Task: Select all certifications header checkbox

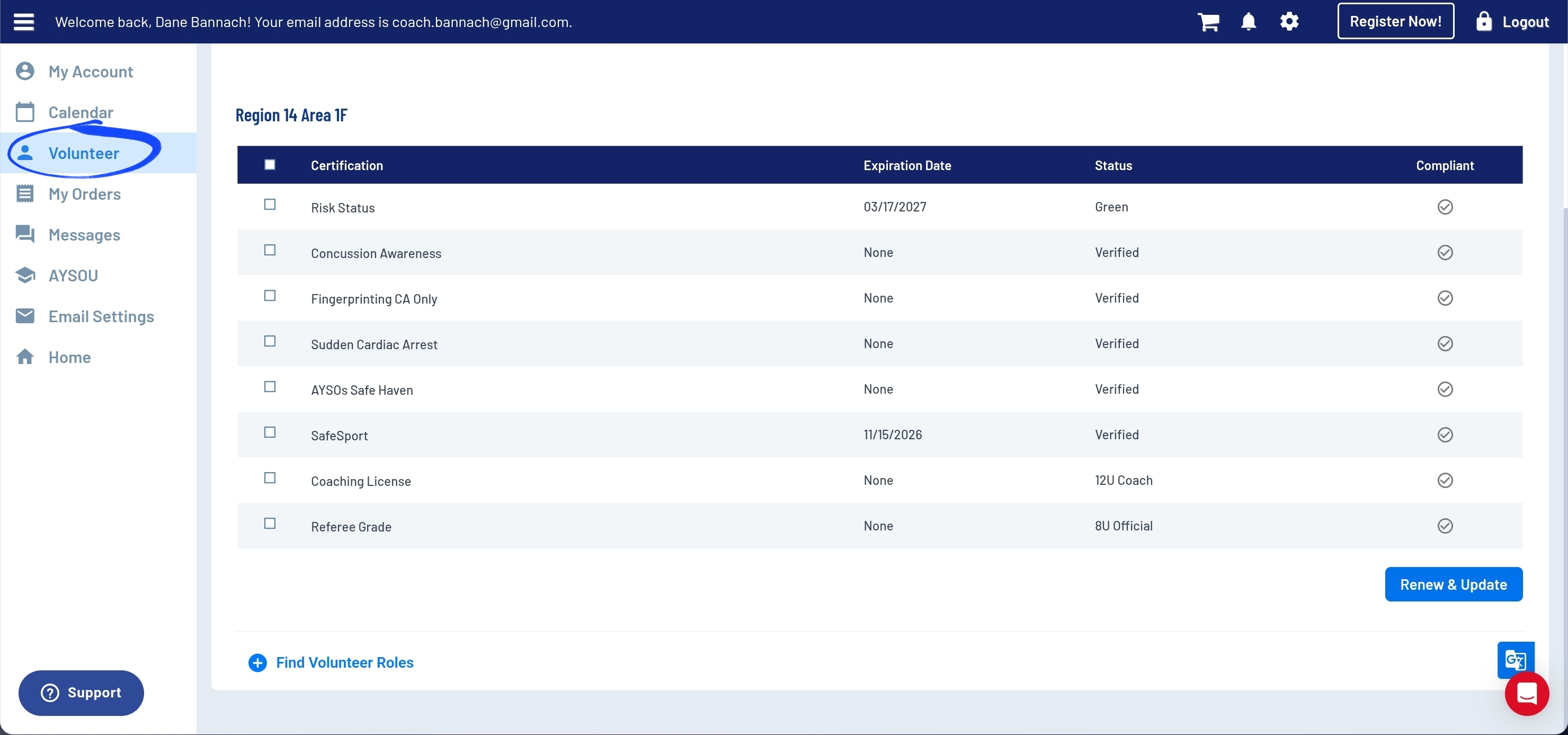Action: 270,164
